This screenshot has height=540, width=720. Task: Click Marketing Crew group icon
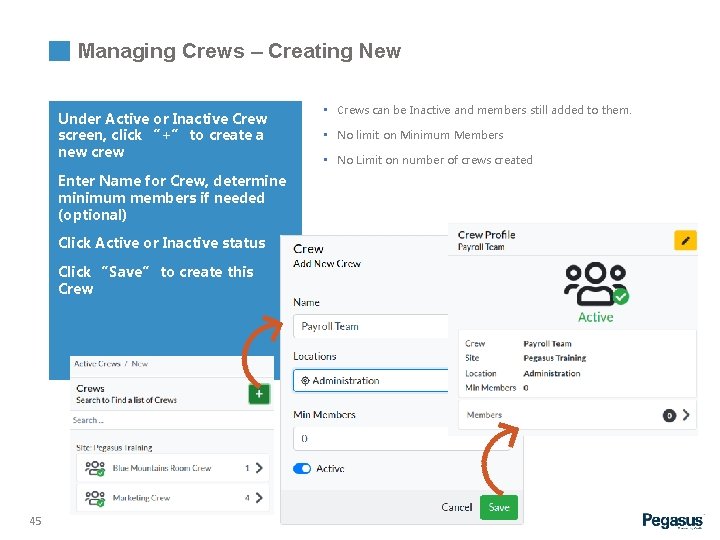tap(95, 497)
